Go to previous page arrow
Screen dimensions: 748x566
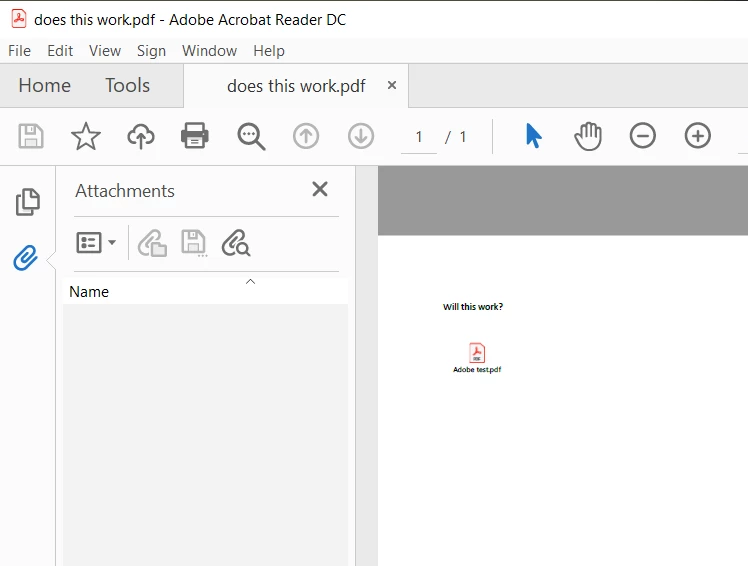[x=306, y=136]
